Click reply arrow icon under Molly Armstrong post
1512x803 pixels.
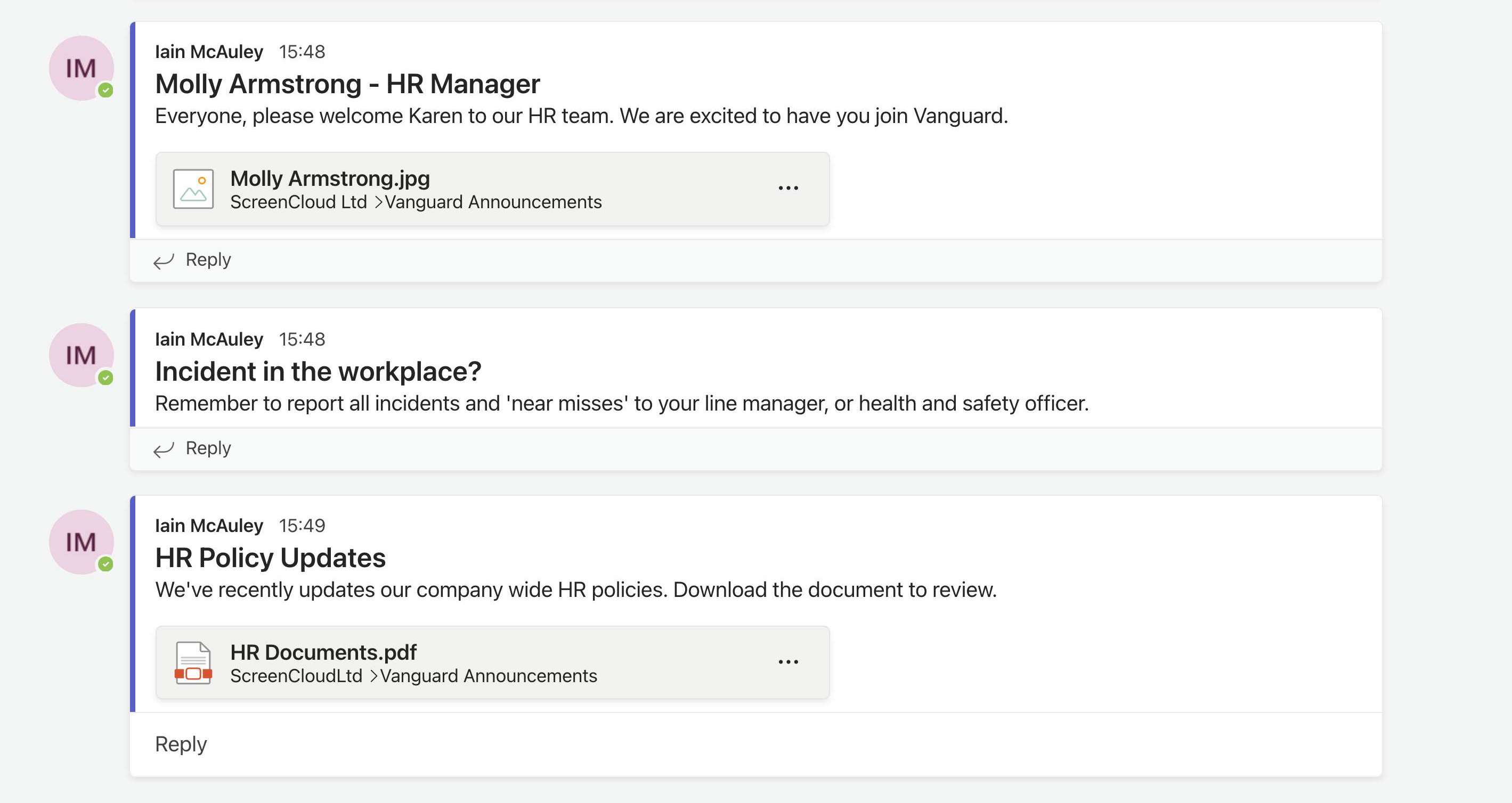(x=164, y=260)
